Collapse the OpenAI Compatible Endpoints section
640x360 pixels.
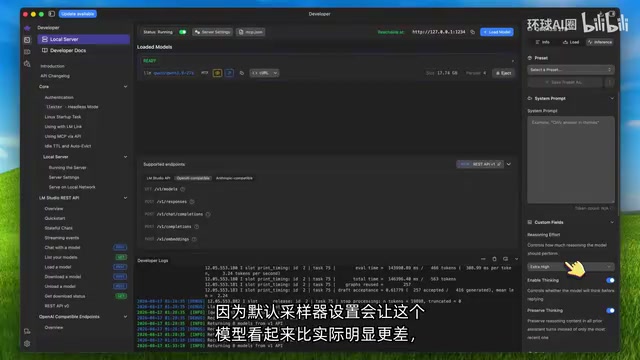pyautogui.click(x=125, y=317)
